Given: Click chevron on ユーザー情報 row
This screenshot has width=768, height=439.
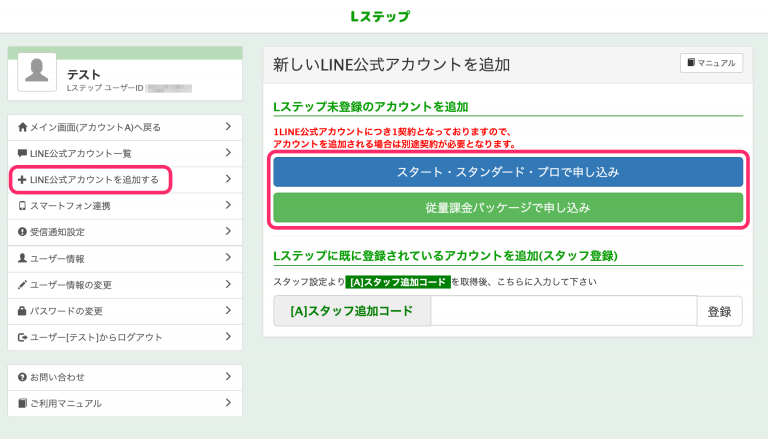Looking at the screenshot, I should 228,257.
